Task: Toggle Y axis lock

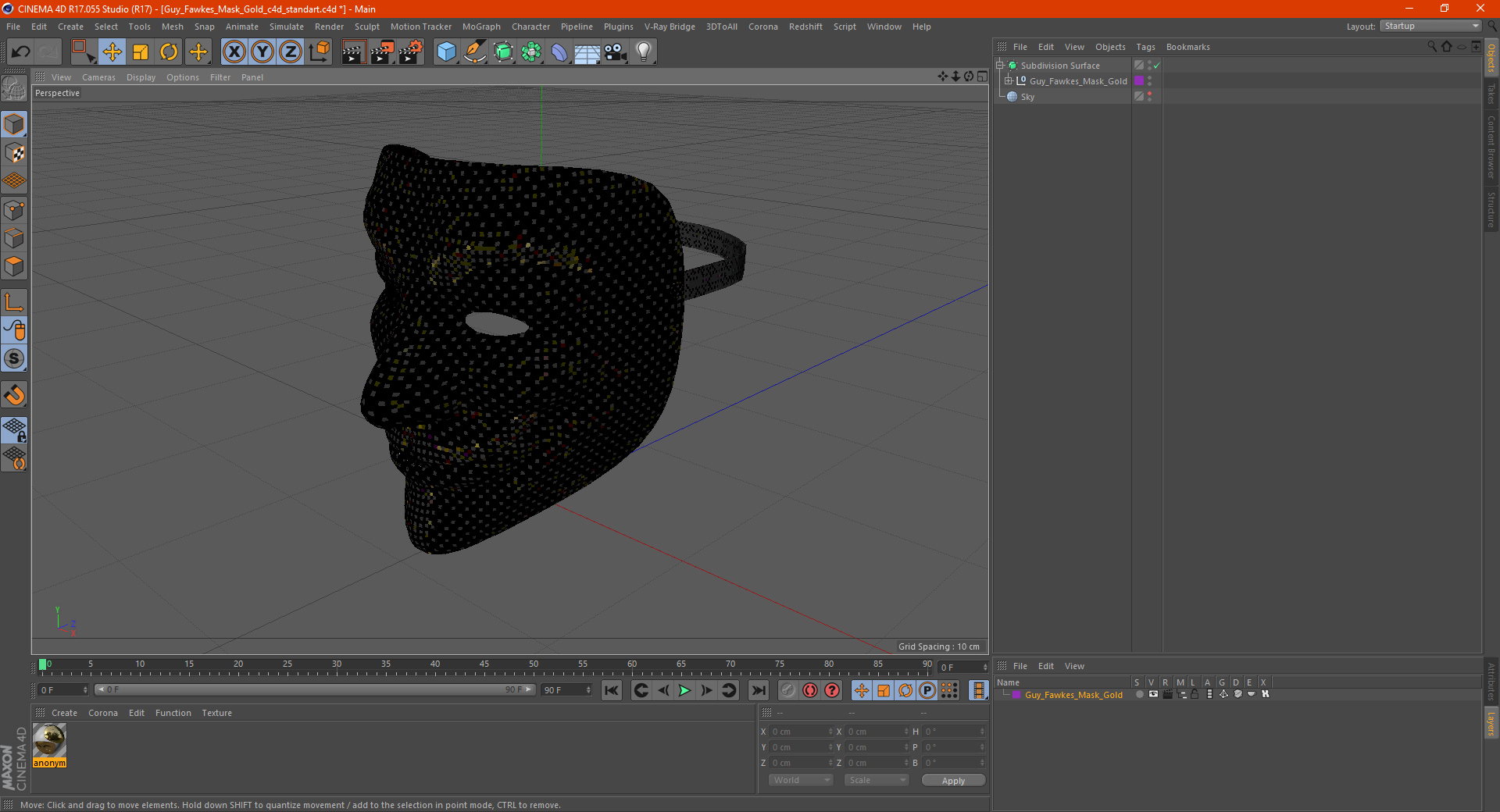Action: click(262, 52)
